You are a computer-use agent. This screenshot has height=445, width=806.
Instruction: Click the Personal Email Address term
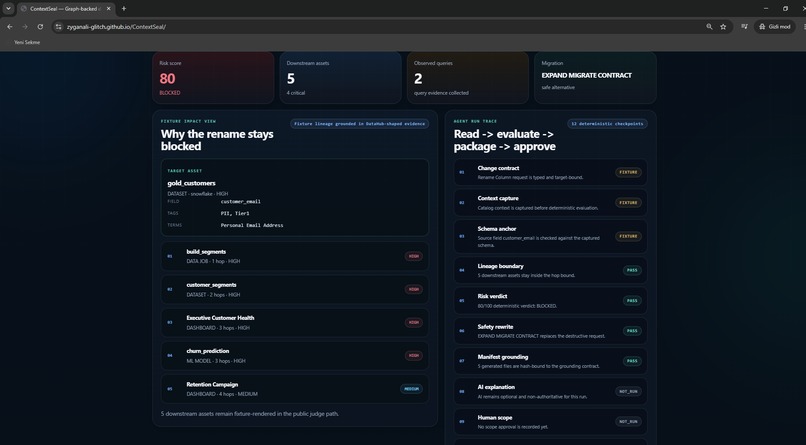(x=252, y=225)
